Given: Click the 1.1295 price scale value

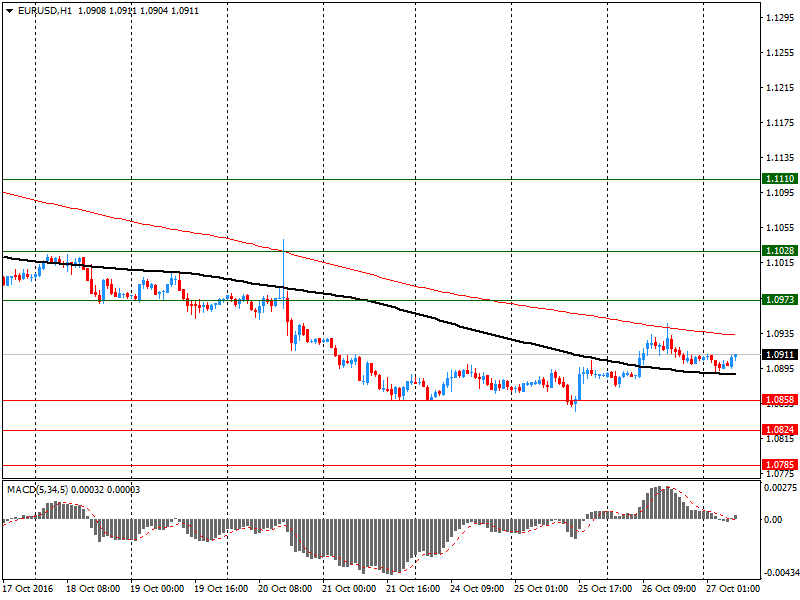Looking at the screenshot, I should tap(780, 18).
